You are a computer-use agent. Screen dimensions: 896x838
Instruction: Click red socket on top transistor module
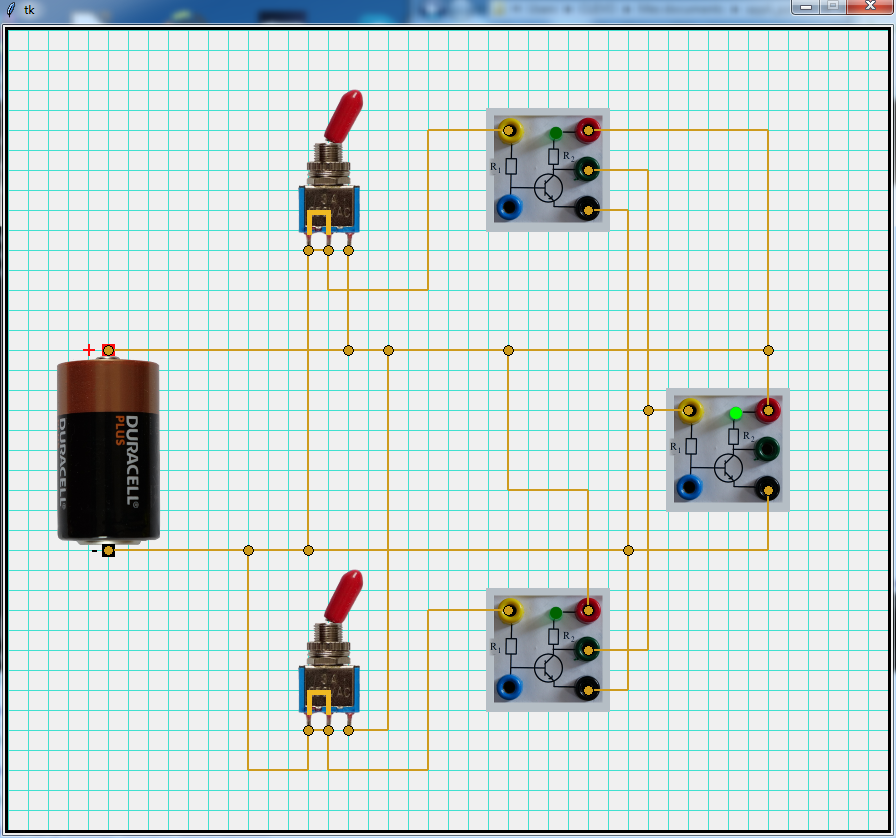click(588, 130)
